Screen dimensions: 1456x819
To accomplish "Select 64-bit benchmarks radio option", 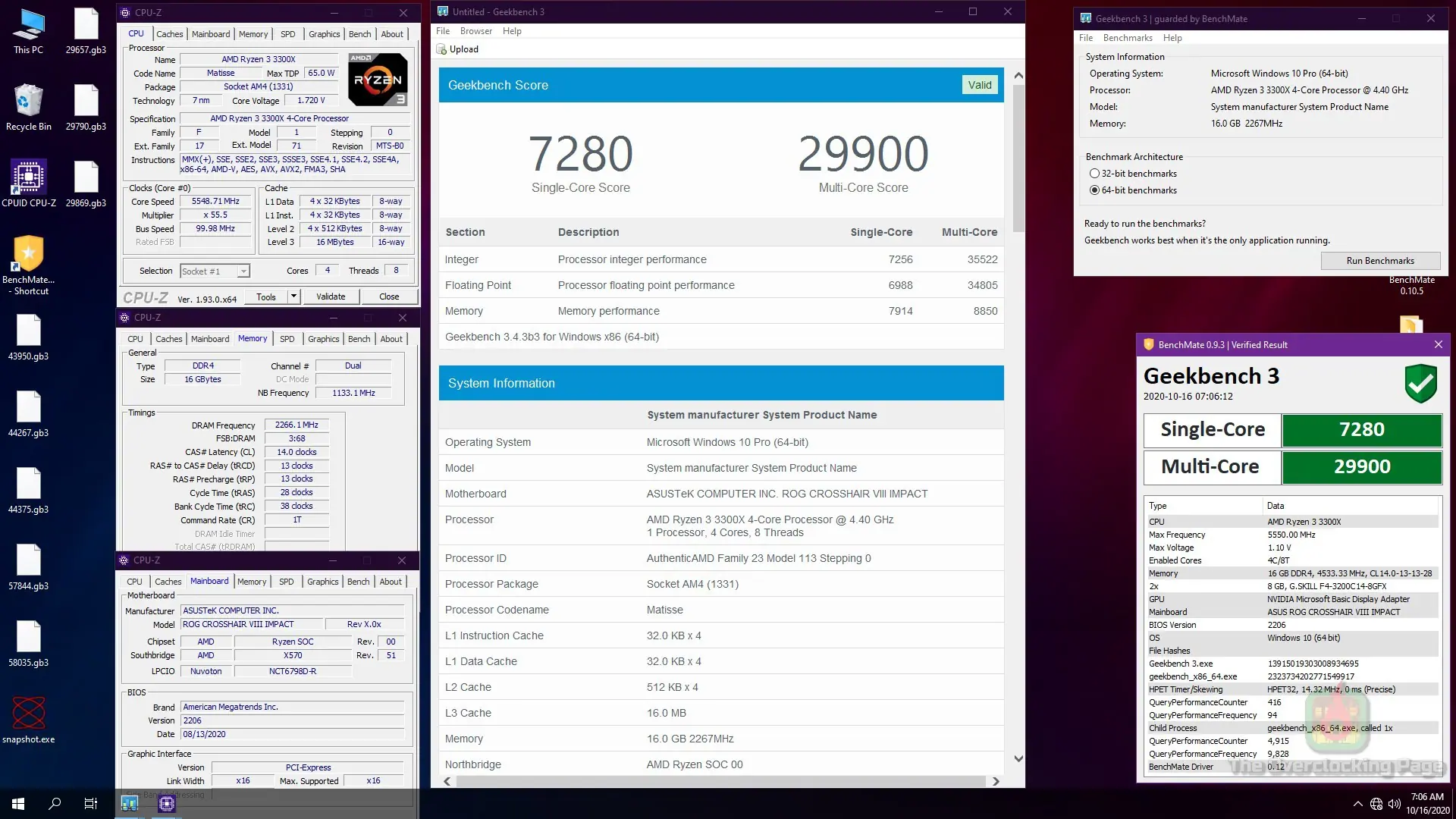I will click(x=1094, y=190).
